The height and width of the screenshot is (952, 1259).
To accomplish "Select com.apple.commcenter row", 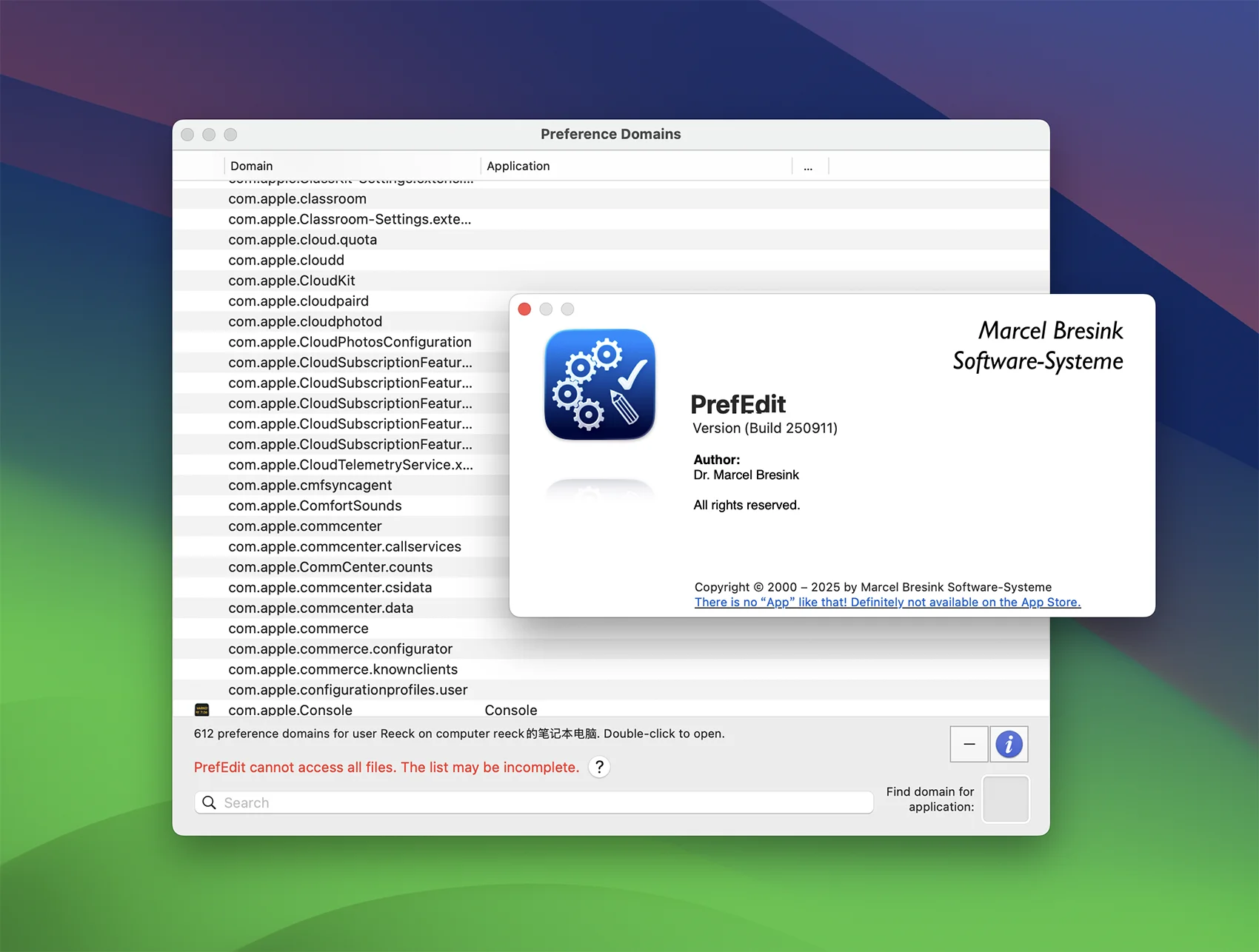I will pyautogui.click(x=341, y=526).
